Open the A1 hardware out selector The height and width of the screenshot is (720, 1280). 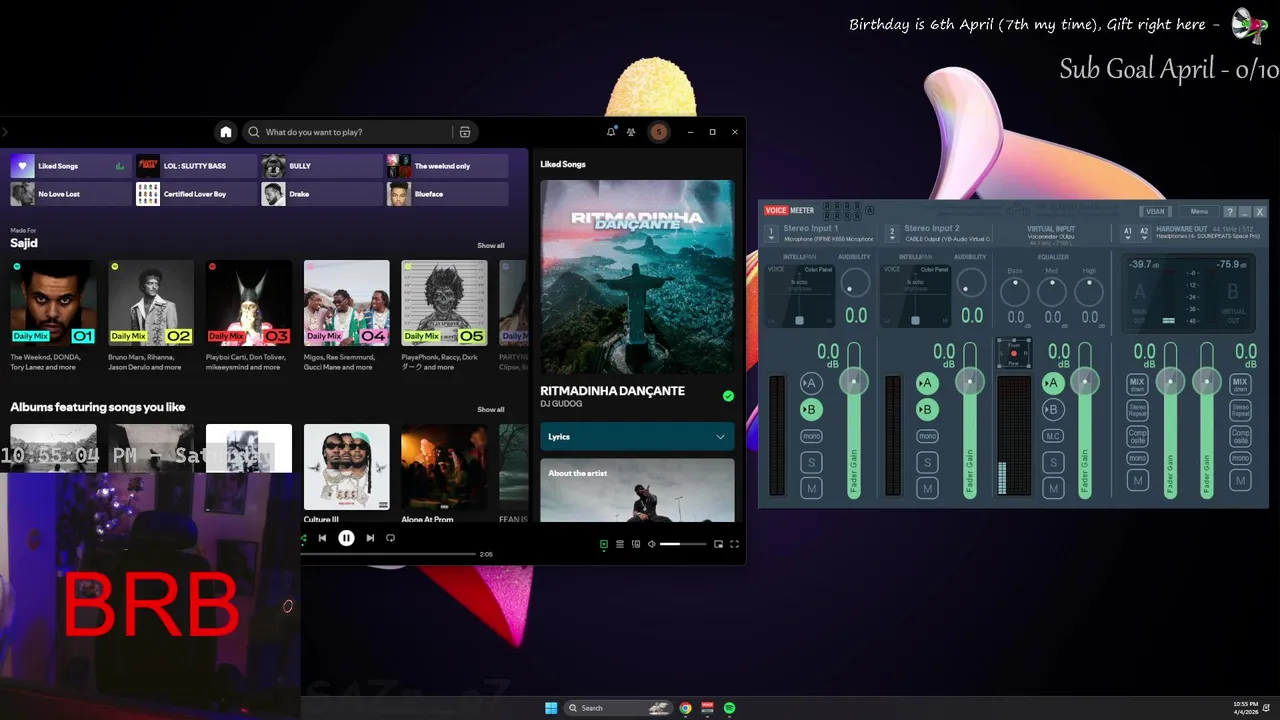tap(1128, 232)
